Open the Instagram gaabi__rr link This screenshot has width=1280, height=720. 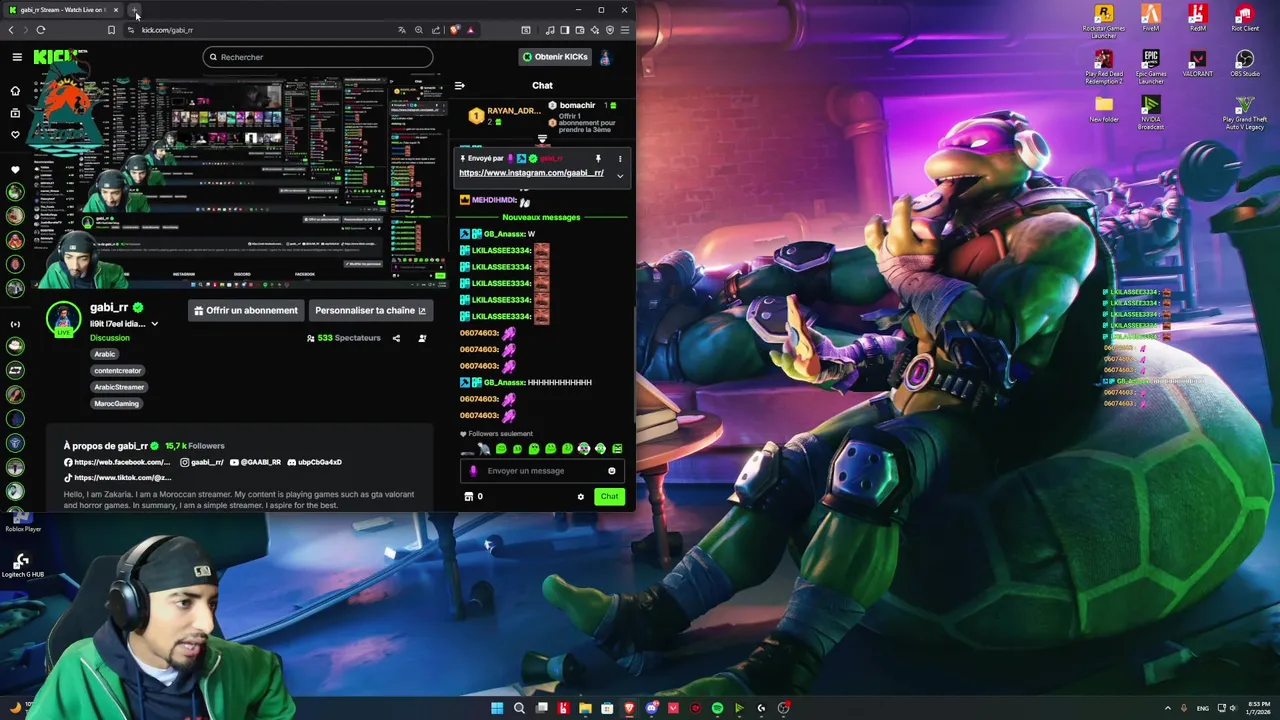click(202, 462)
